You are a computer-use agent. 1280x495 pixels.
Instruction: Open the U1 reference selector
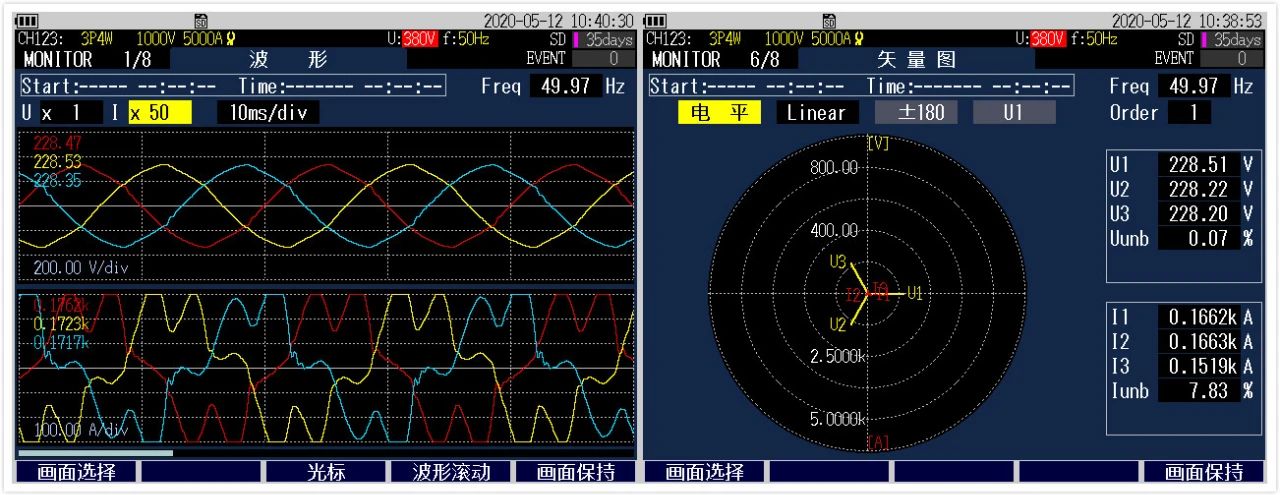[x=1014, y=113]
